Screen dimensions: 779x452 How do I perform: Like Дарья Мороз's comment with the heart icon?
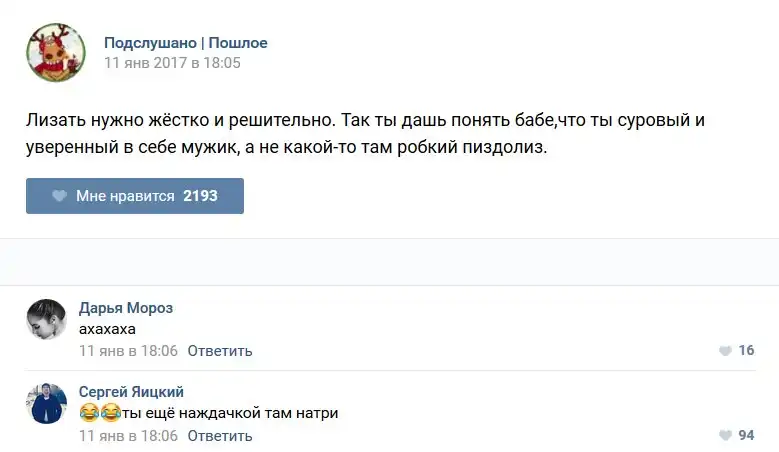(x=725, y=351)
